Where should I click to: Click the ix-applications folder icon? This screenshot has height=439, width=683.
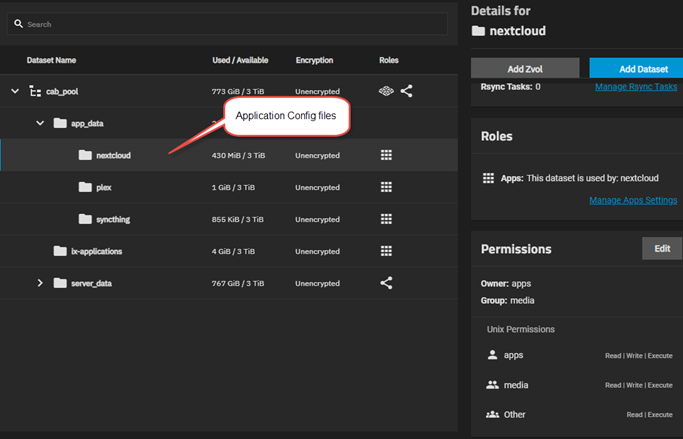tap(60, 251)
